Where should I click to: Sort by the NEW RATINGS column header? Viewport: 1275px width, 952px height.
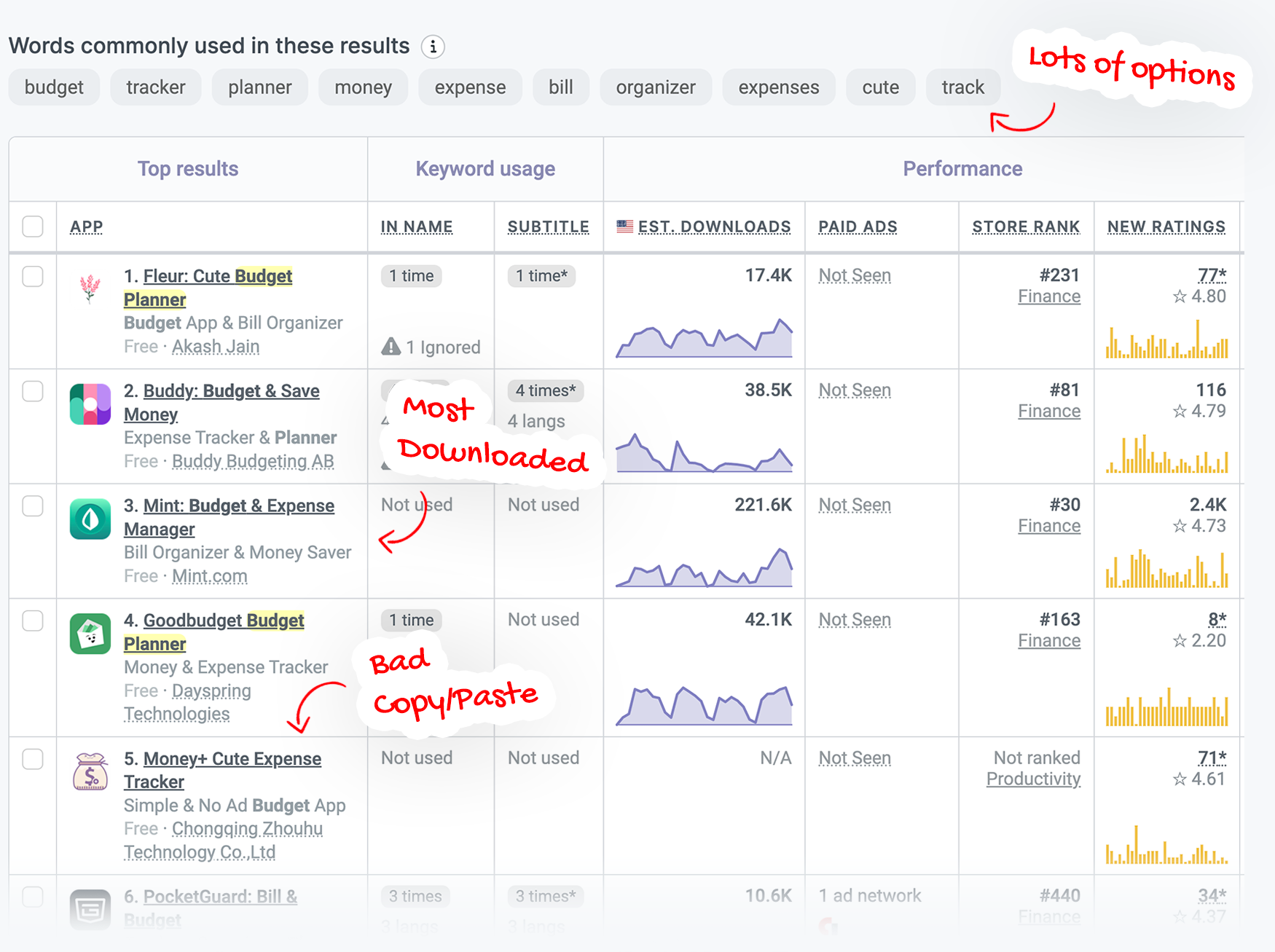(1166, 227)
